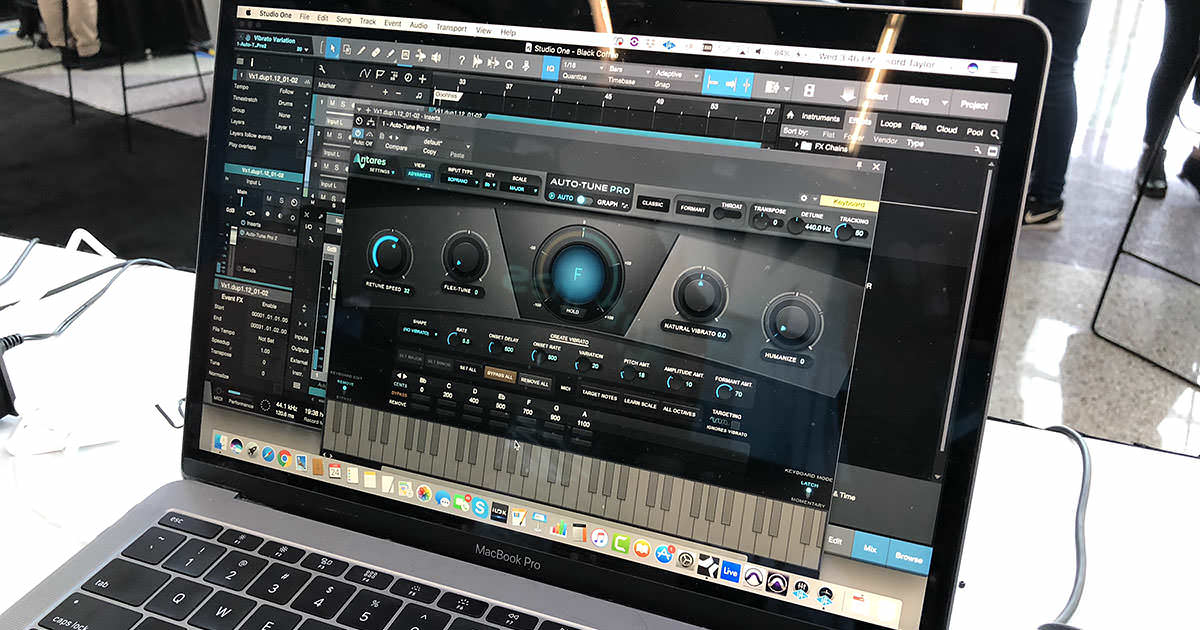
Task: Open the default preset dropdown
Action: [434, 143]
